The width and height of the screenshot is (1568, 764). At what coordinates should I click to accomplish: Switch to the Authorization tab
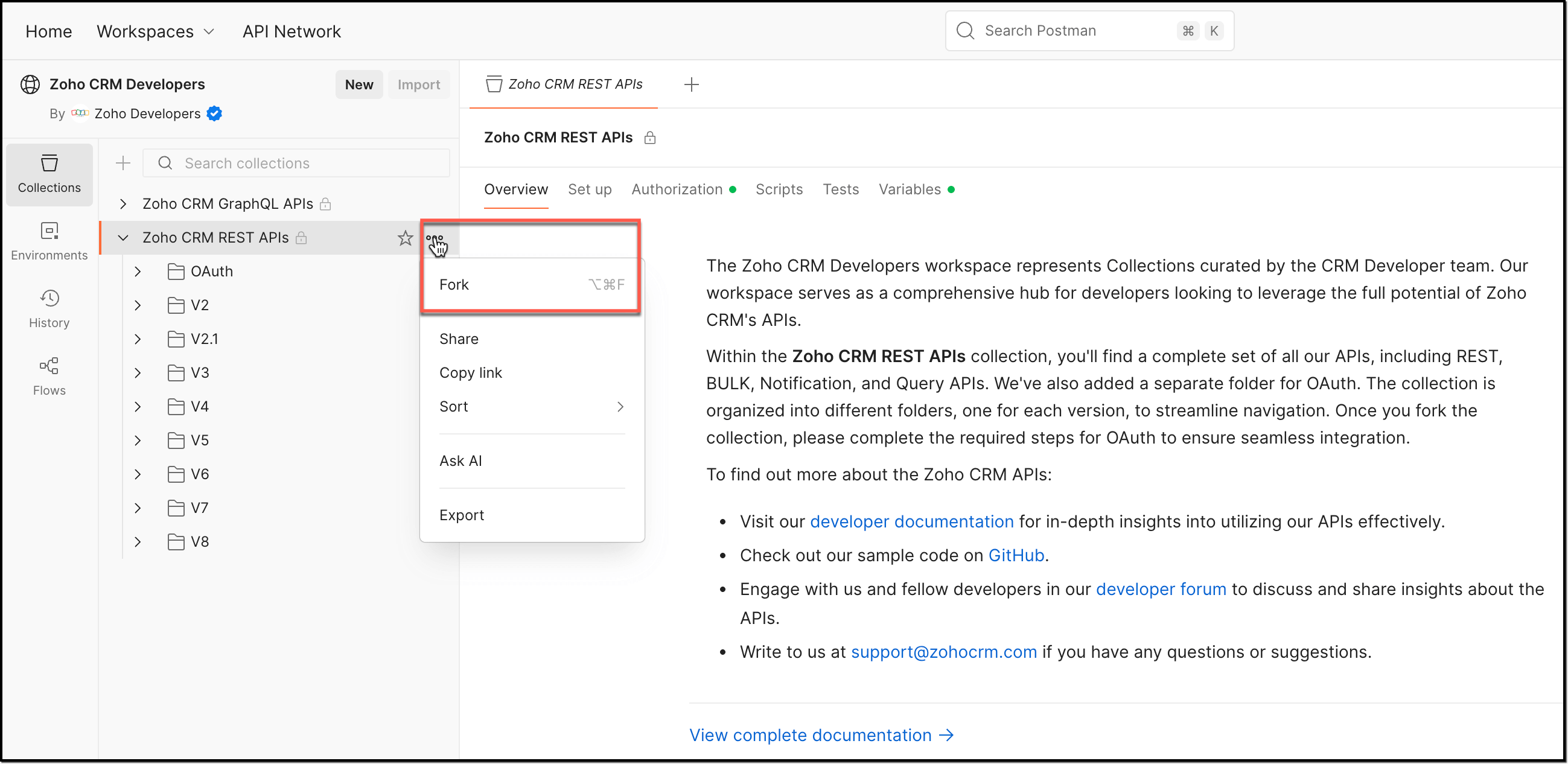(x=676, y=190)
